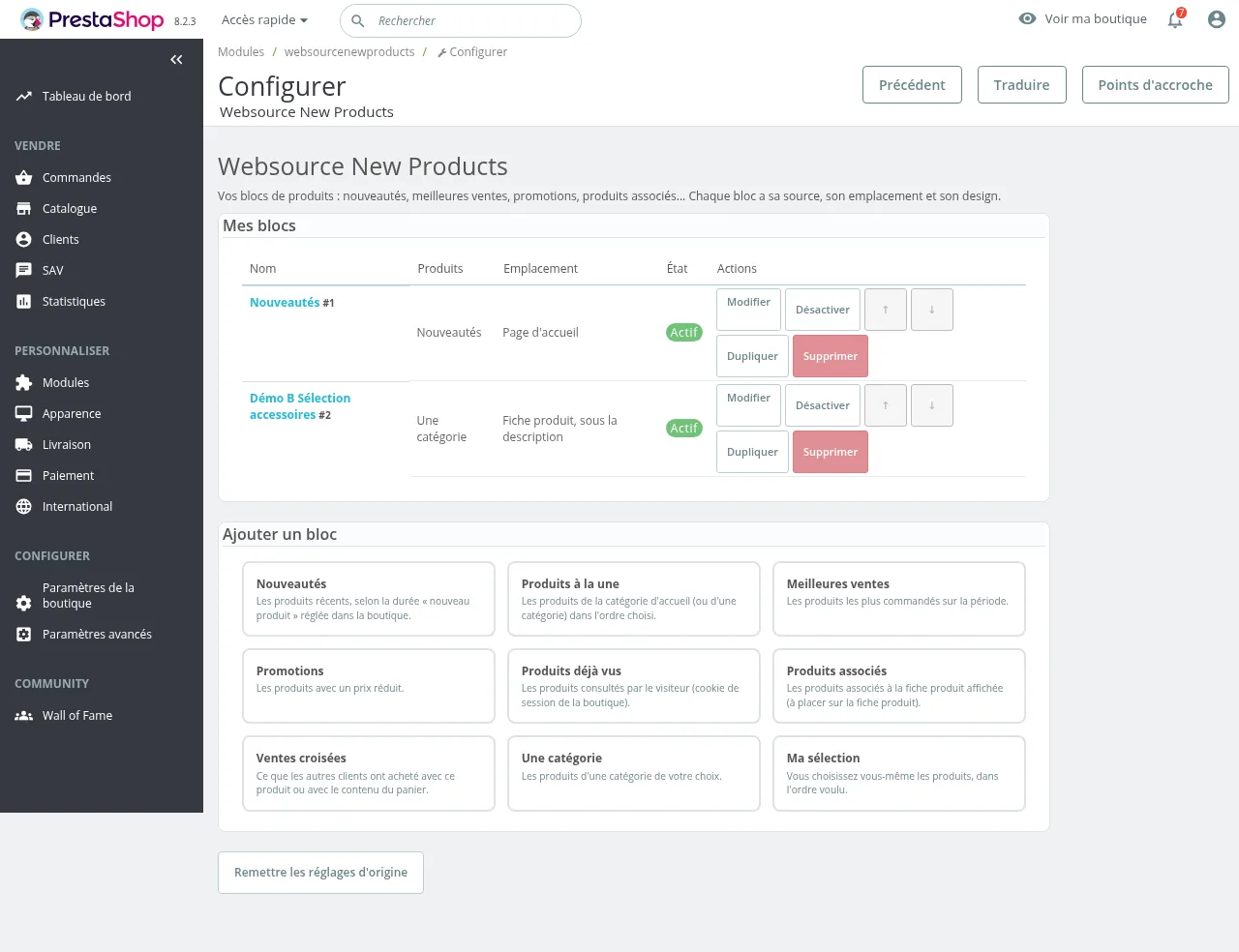This screenshot has height=952, width=1239.
Task: Click the International globe icon
Action: pyautogui.click(x=24, y=507)
